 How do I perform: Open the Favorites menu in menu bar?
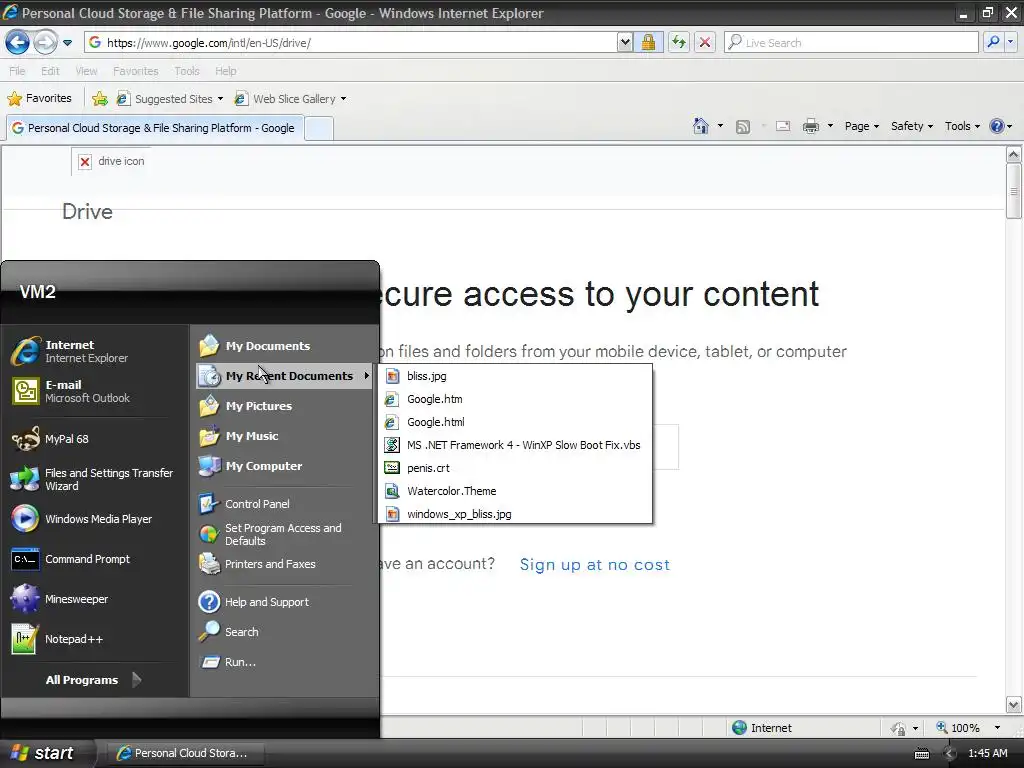(135, 71)
